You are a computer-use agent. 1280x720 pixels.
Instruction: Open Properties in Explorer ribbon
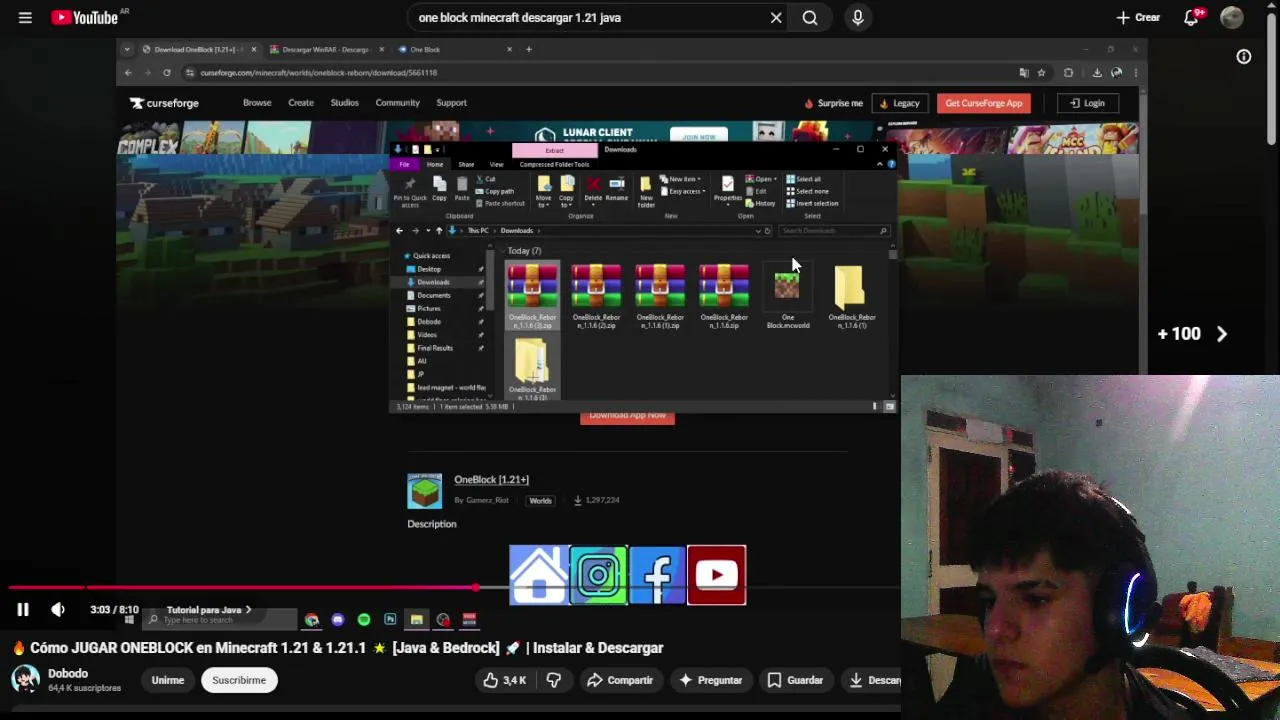[728, 189]
